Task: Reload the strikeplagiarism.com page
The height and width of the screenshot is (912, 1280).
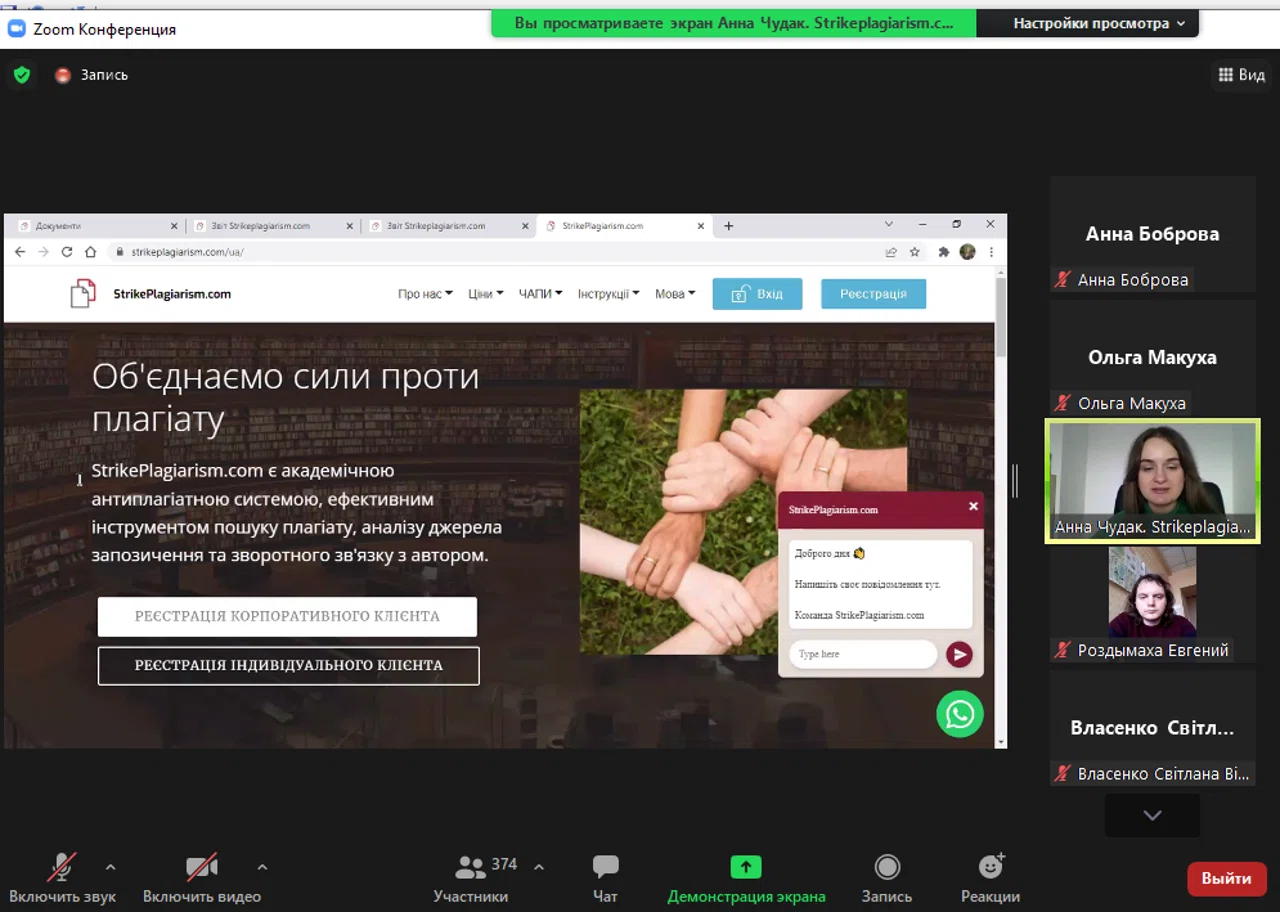Action: pos(67,252)
